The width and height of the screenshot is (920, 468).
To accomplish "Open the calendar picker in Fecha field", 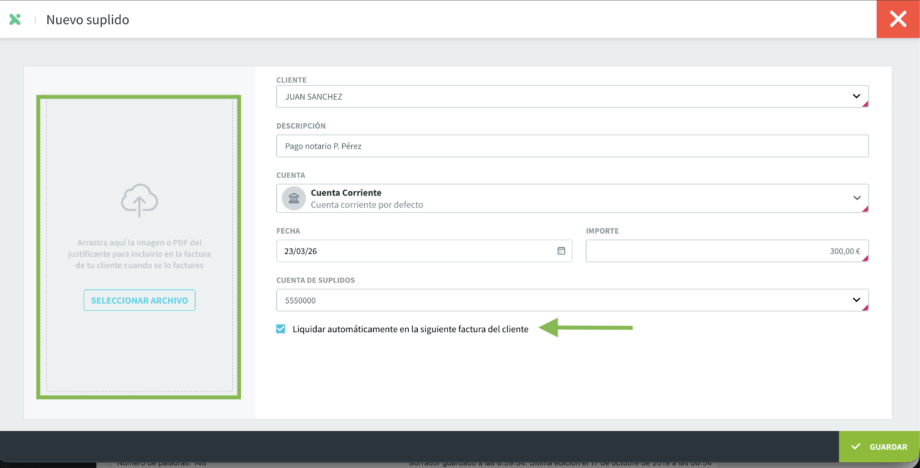I will 561,251.
